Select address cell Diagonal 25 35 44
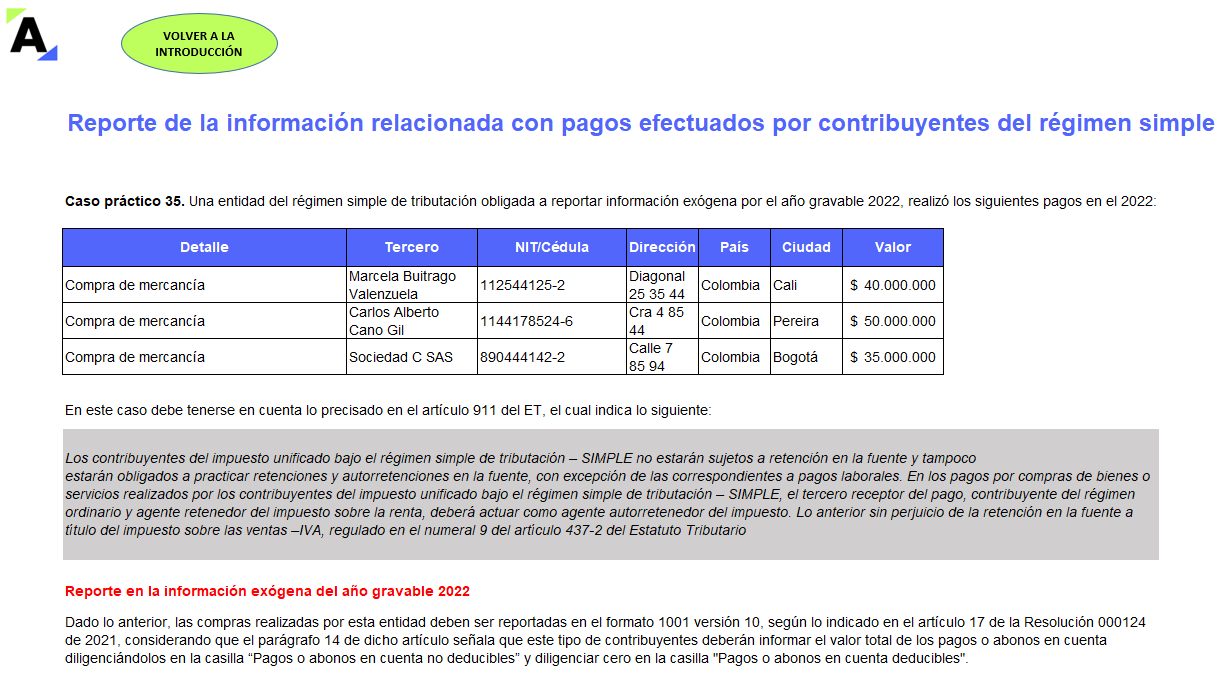Image resolution: width=1216 pixels, height=674 pixels. click(x=662, y=285)
